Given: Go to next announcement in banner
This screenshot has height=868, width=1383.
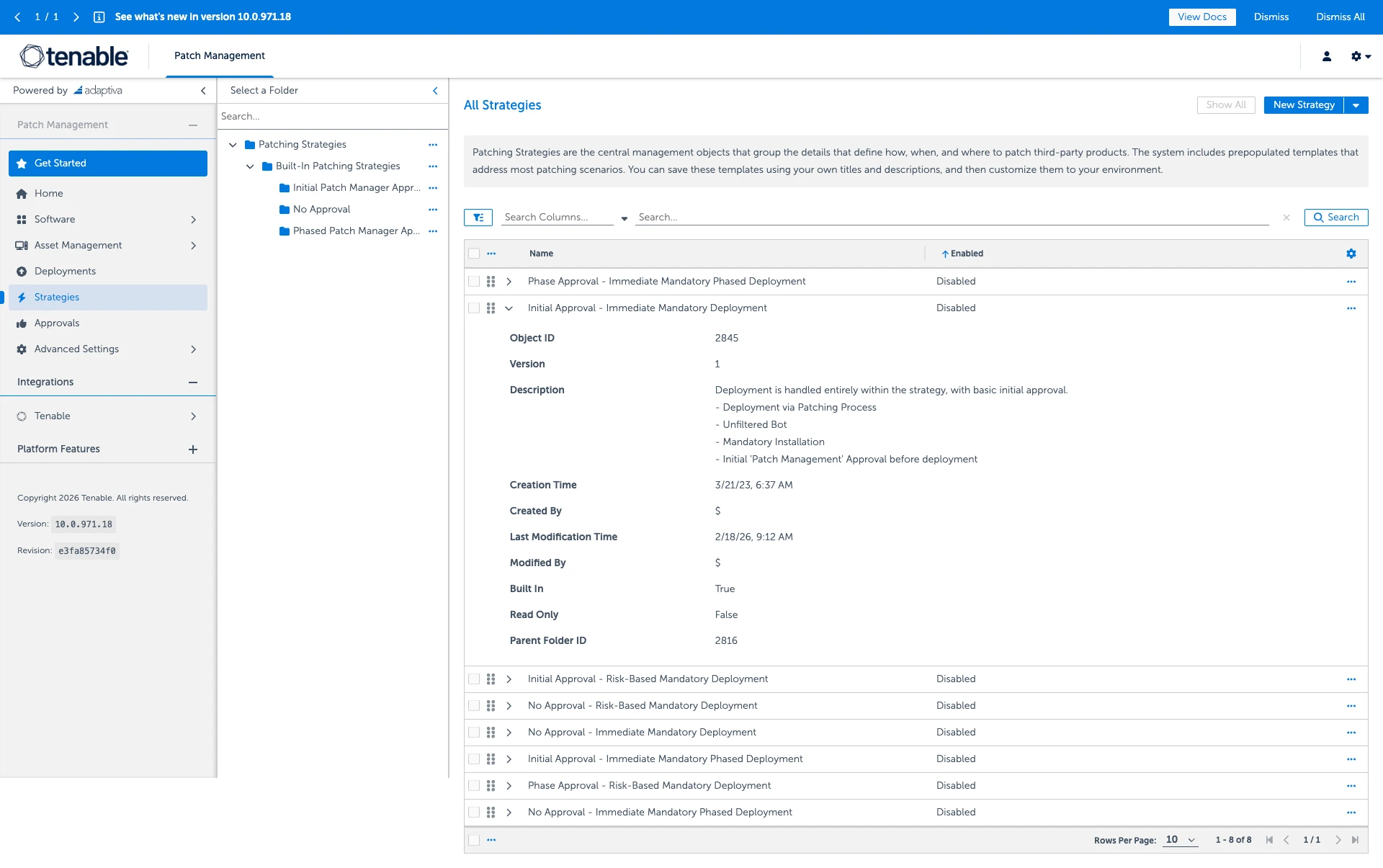Looking at the screenshot, I should click(76, 17).
